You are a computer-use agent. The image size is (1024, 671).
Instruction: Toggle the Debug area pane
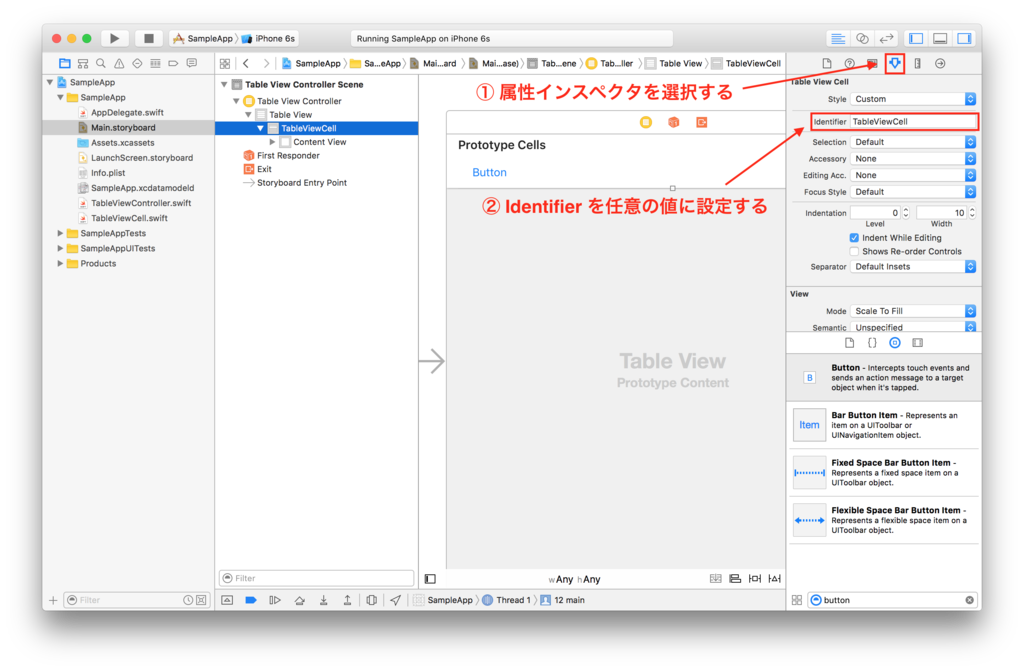[940, 39]
